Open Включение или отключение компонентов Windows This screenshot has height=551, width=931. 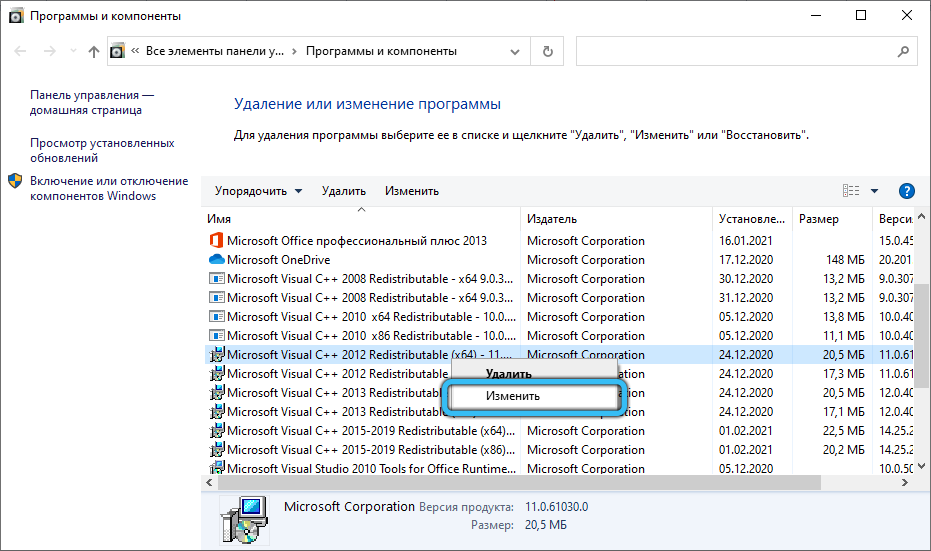tap(108, 188)
